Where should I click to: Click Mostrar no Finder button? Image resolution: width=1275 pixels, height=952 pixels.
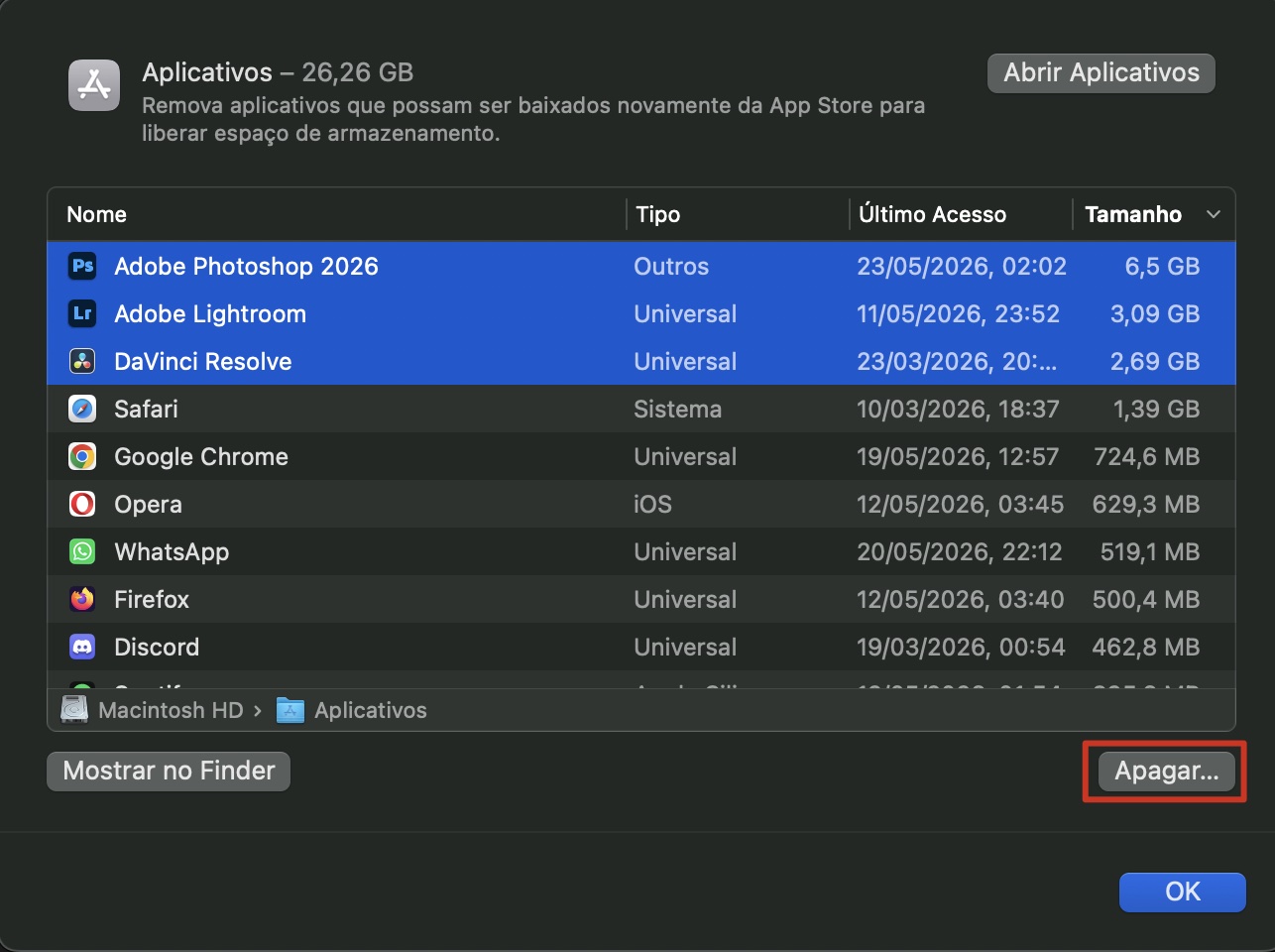coord(169,772)
